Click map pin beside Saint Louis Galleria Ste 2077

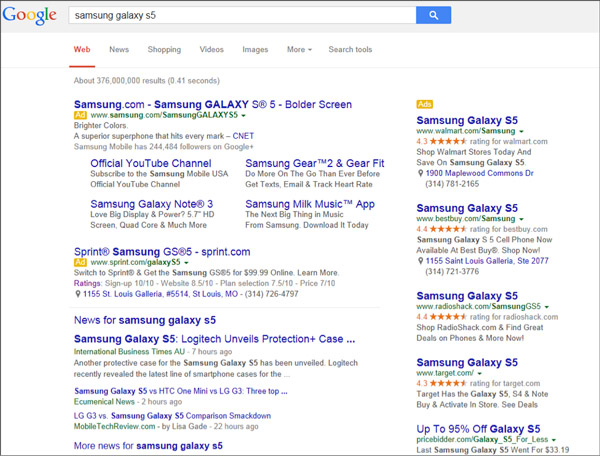click(420, 261)
